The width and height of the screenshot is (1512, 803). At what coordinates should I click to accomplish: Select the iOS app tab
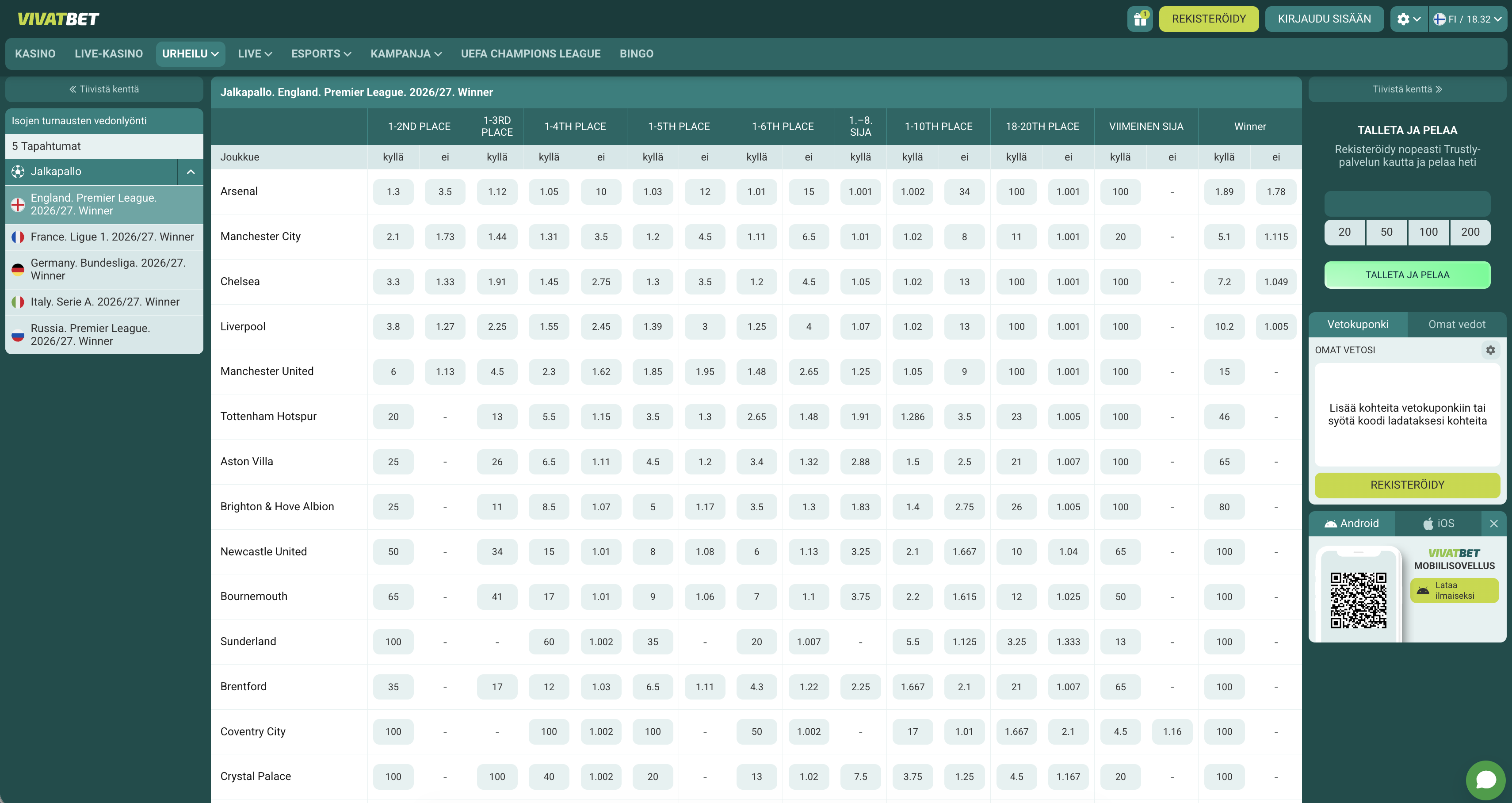(1438, 523)
